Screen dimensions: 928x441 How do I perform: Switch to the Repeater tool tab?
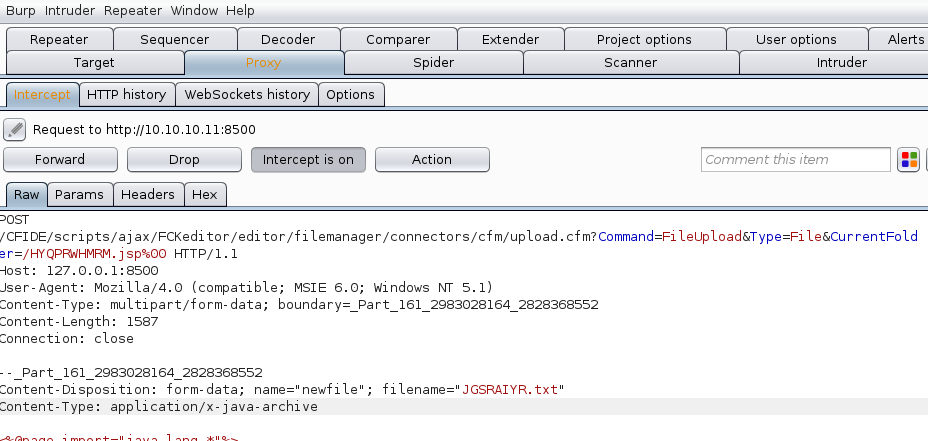point(59,40)
